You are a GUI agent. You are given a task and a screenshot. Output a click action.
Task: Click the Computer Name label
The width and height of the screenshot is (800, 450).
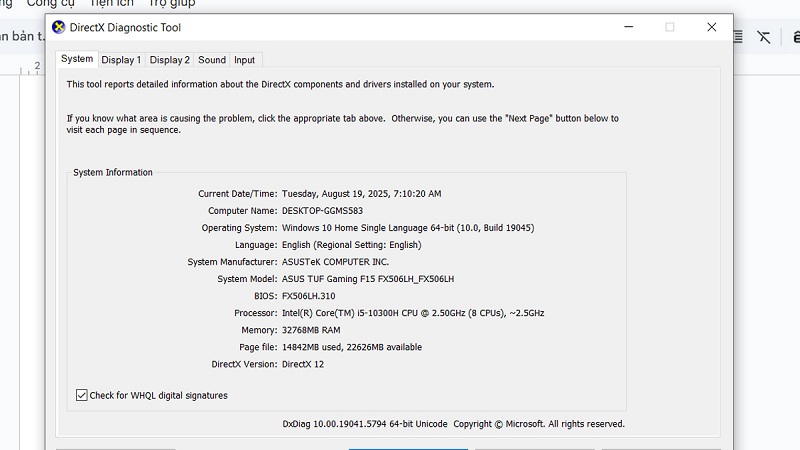pyautogui.click(x=243, y=211)
